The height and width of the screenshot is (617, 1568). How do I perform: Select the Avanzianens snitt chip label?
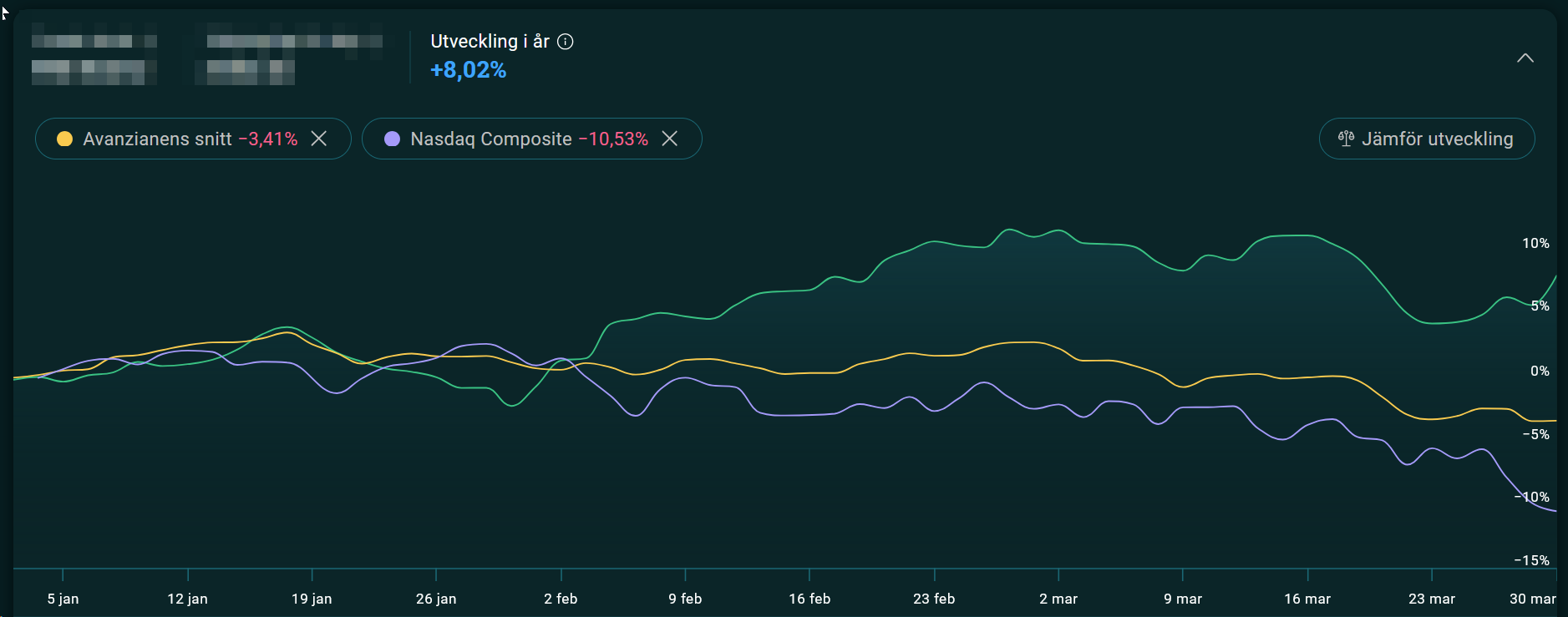157,139
